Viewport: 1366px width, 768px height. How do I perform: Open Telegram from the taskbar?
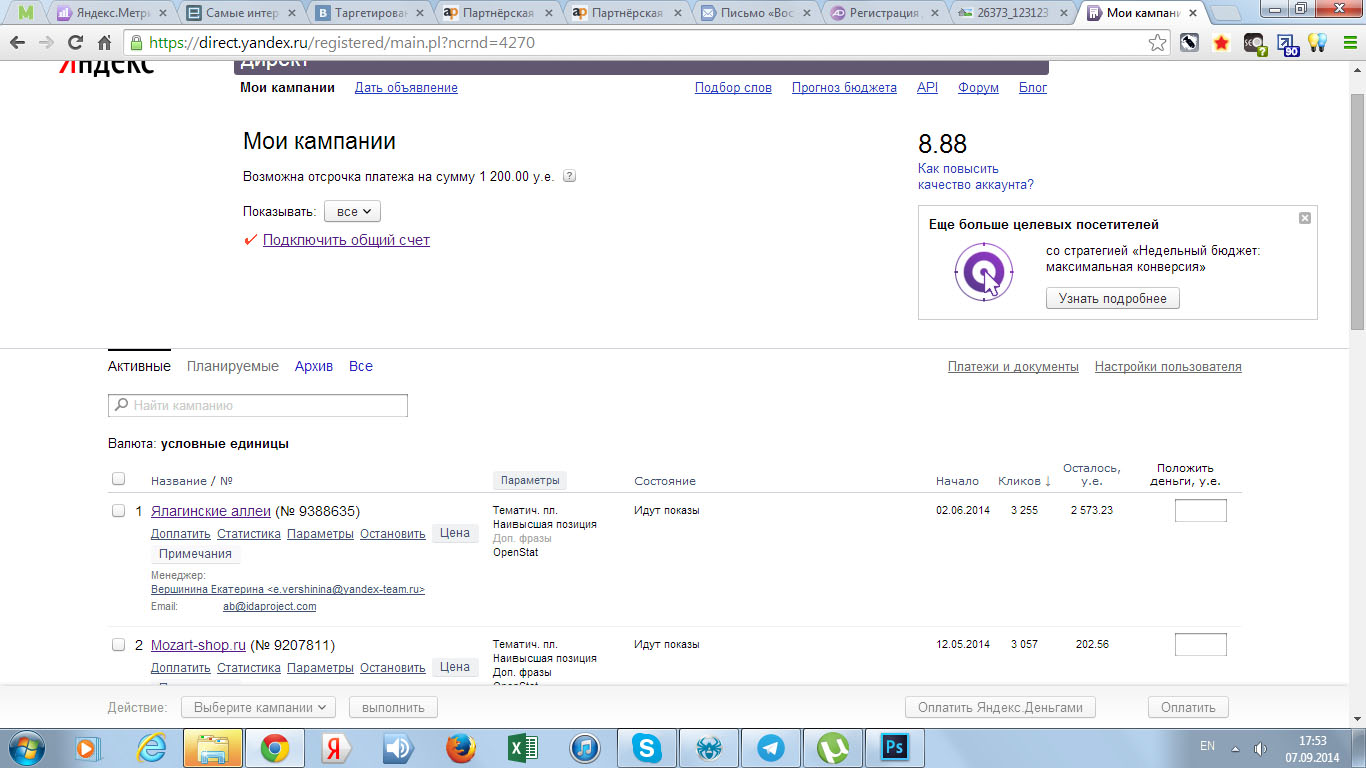[771, 747]
